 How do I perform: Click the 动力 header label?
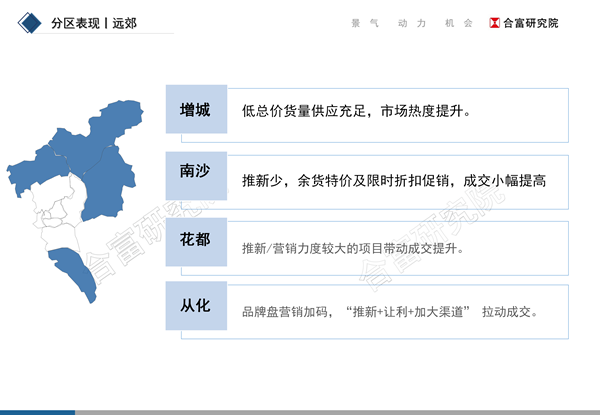[x=412, y=23]
